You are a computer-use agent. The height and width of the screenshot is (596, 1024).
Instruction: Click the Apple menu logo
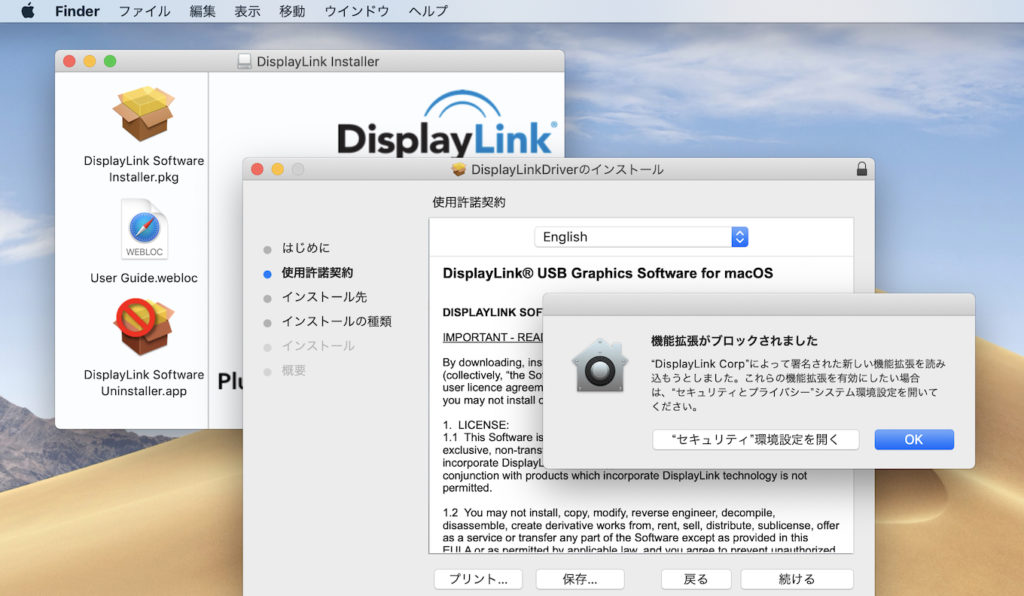pyautogui.click(x=27, y=11)
